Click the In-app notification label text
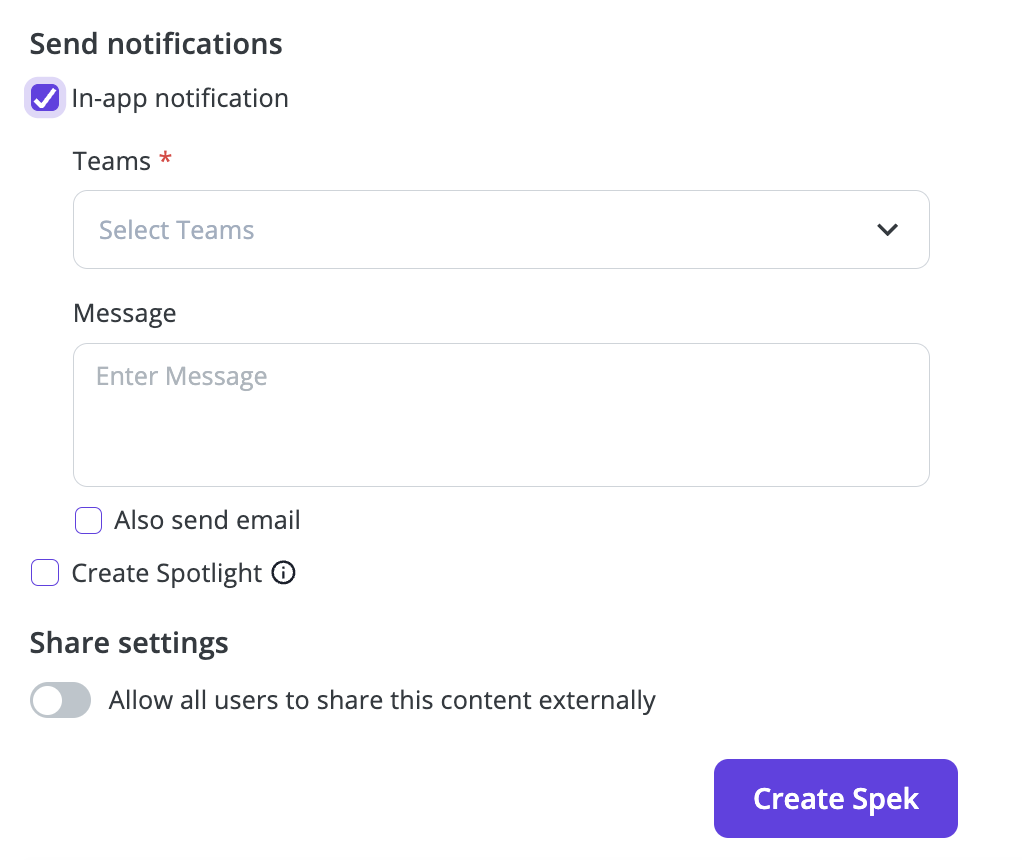 pyautogui.click(x=180, y=99)
